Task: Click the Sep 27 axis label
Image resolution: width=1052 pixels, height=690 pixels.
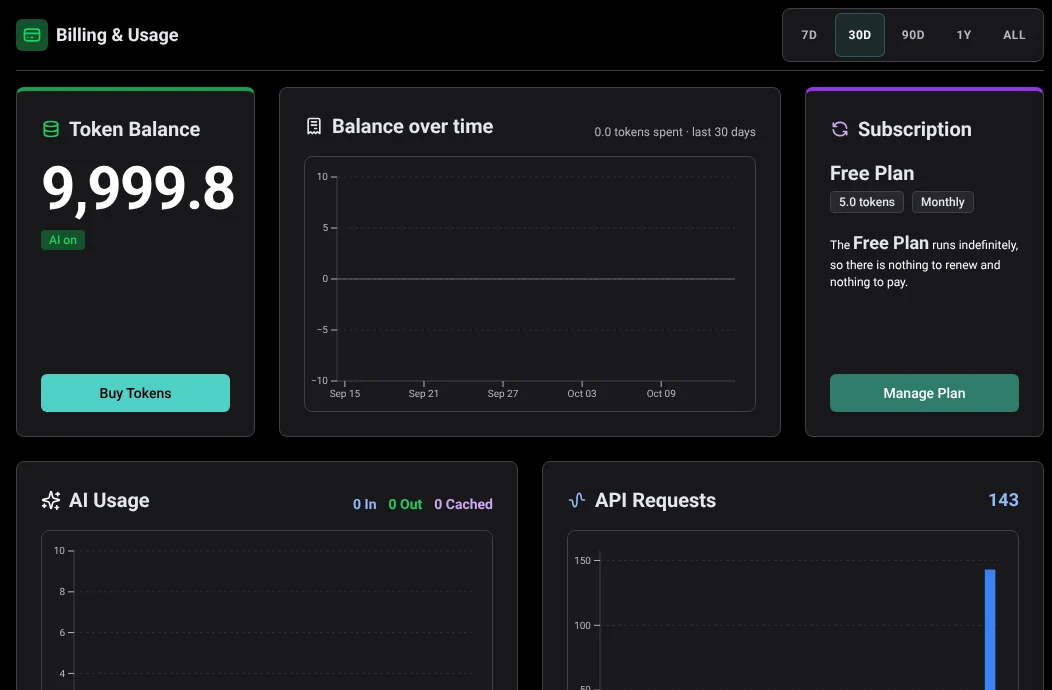Action: click(503, 393)
